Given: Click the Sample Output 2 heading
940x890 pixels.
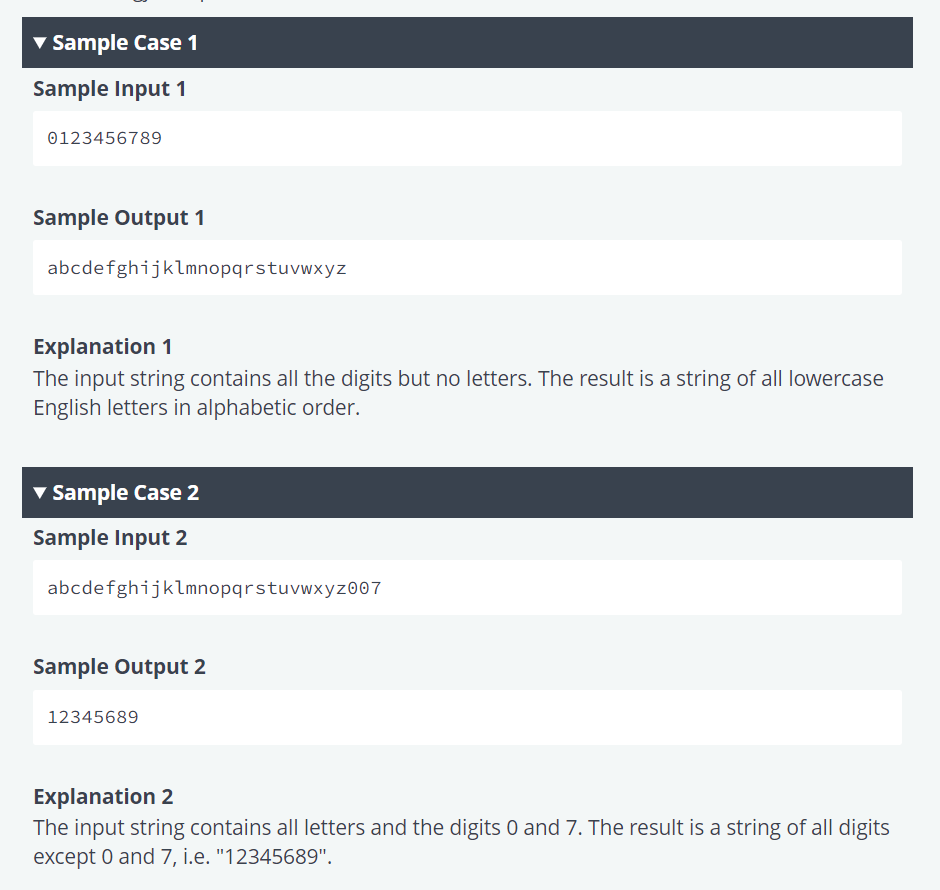Looking at the screenshot, I should [x=119, y=666].
